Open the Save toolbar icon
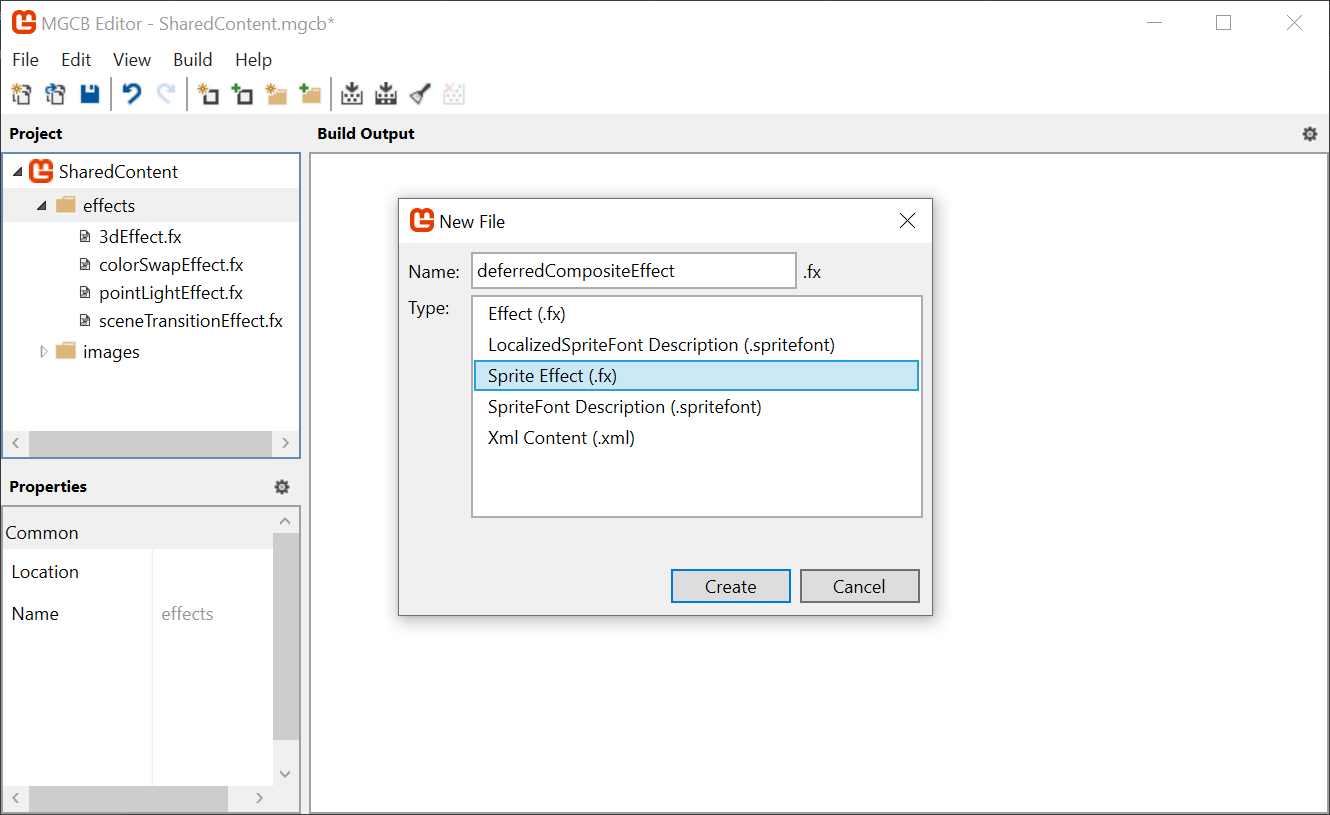 89,93
